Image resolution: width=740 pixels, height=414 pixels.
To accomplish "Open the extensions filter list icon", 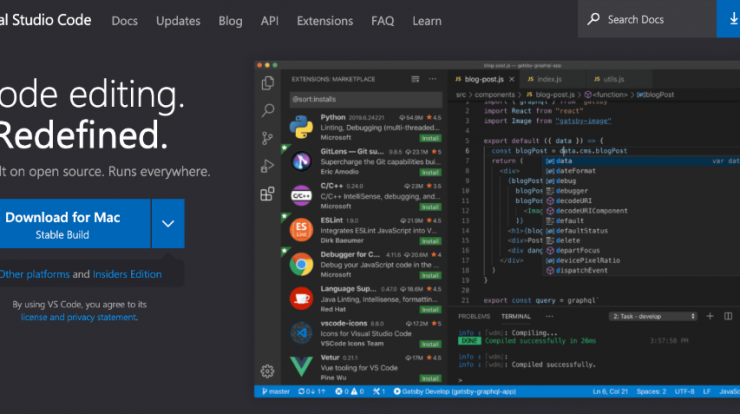I will tap(415, 79).
